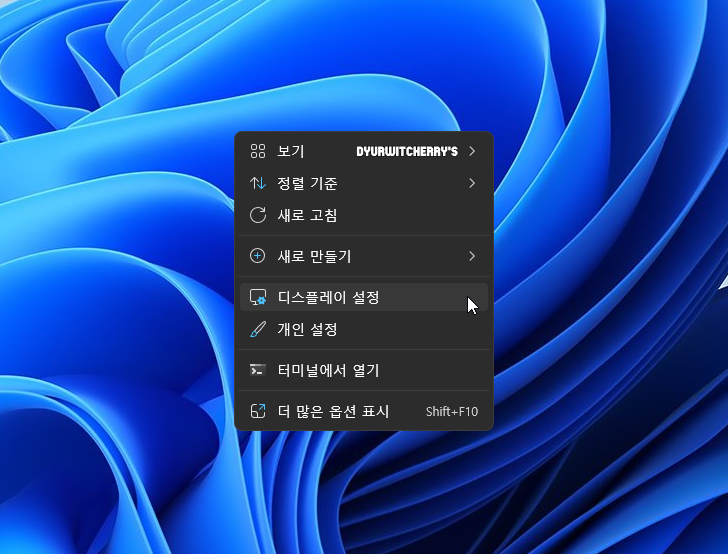Click the 새로 만들기 plus circle icon
Screen dimensions: 728x554
coord(258,256)
